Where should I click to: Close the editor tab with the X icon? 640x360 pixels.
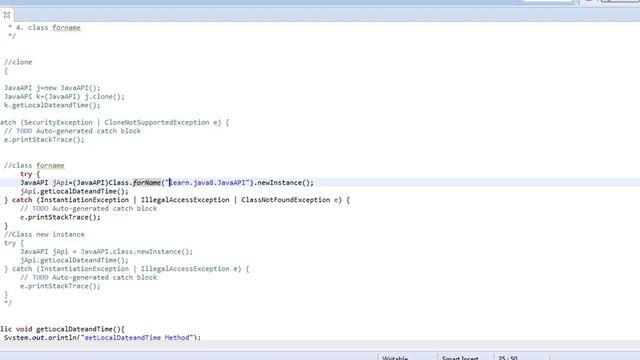coord(7,15)
